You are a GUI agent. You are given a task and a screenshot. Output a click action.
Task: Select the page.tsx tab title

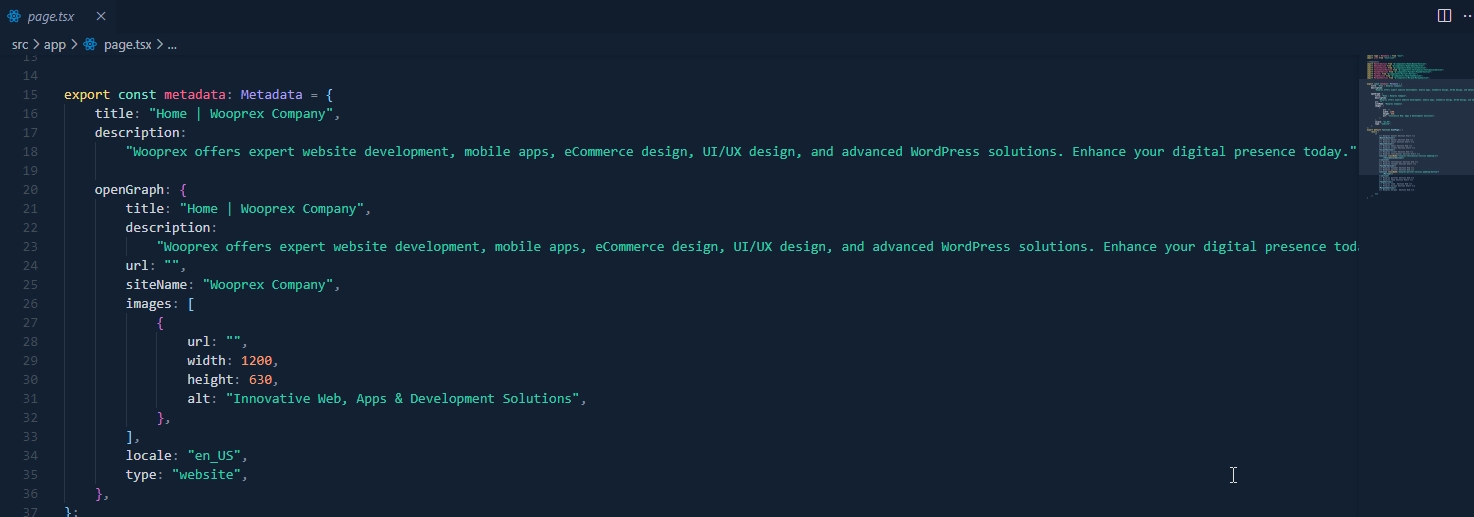pos(51,16)
